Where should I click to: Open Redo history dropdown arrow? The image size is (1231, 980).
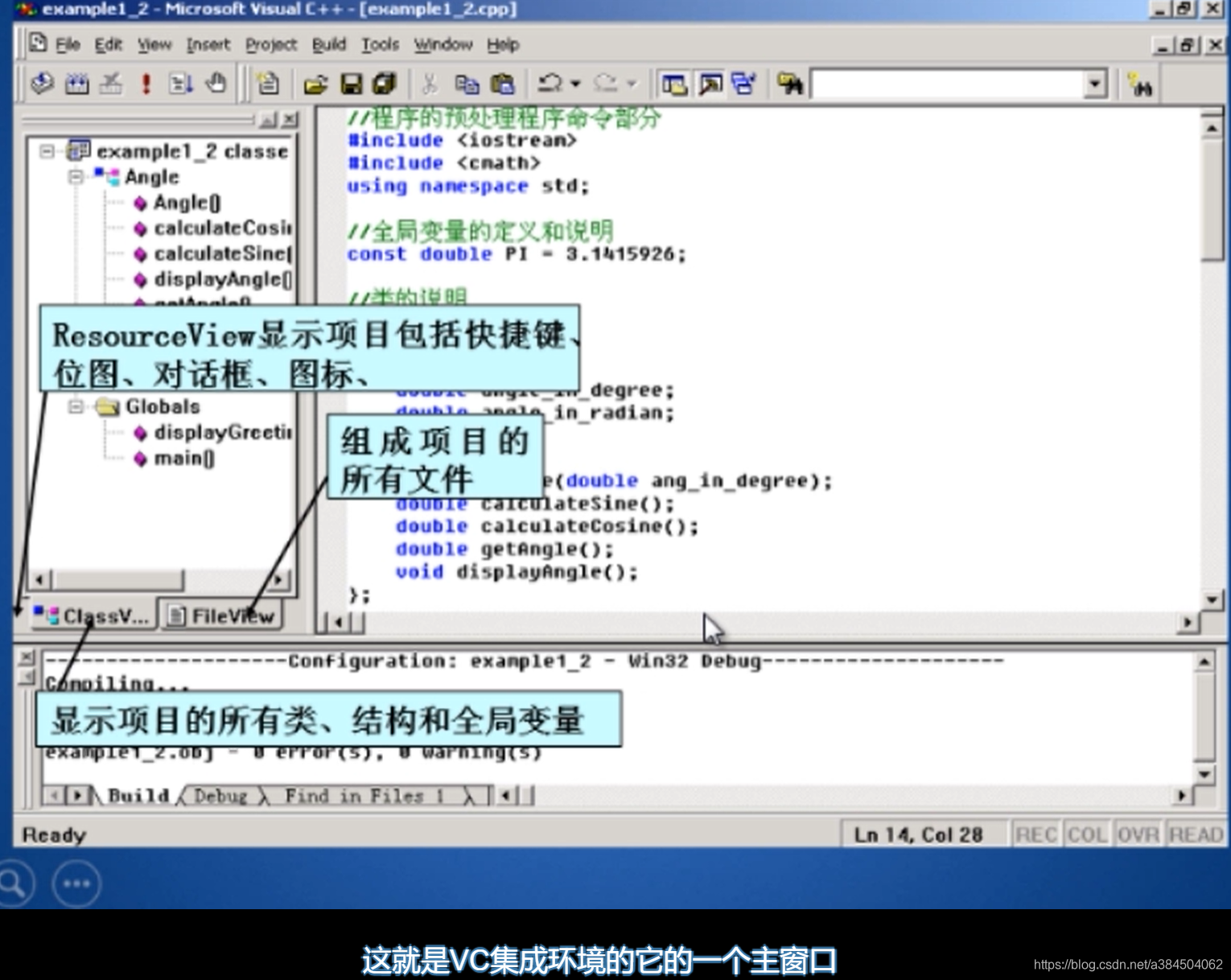631,83
